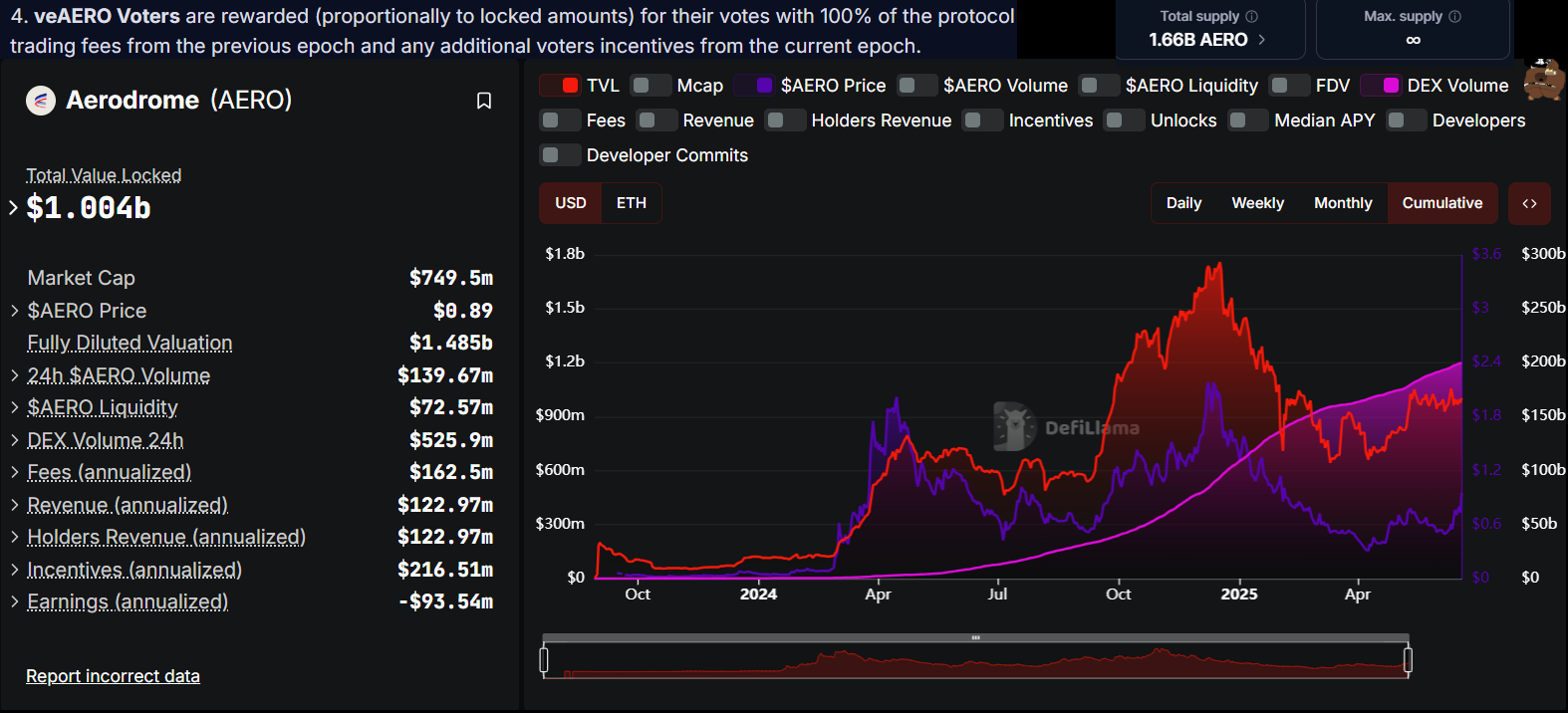Viewport: 1568px width, 713px height.
Task: Click the Report incorrect data link
Action: [x=113, y=676]
